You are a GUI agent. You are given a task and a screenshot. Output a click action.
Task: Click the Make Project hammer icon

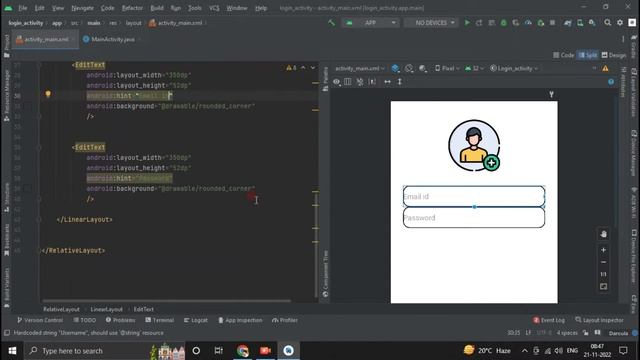point(331,23)
